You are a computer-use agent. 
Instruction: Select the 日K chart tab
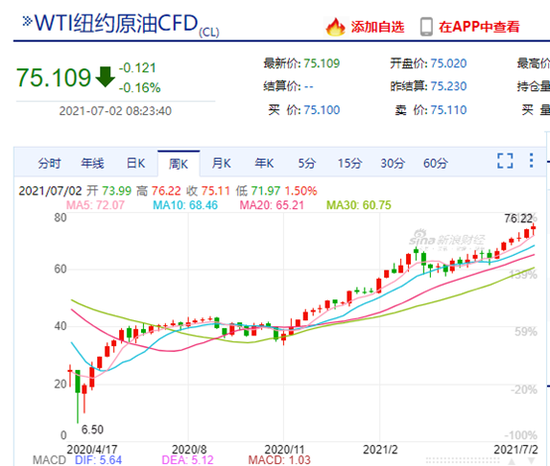click(136, 163)
